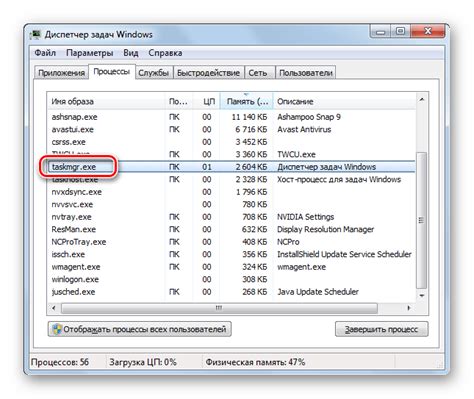Select the avastui.exe process row
Image resolution: width=474 pixels, height=399 pixels.
[232, 129]
